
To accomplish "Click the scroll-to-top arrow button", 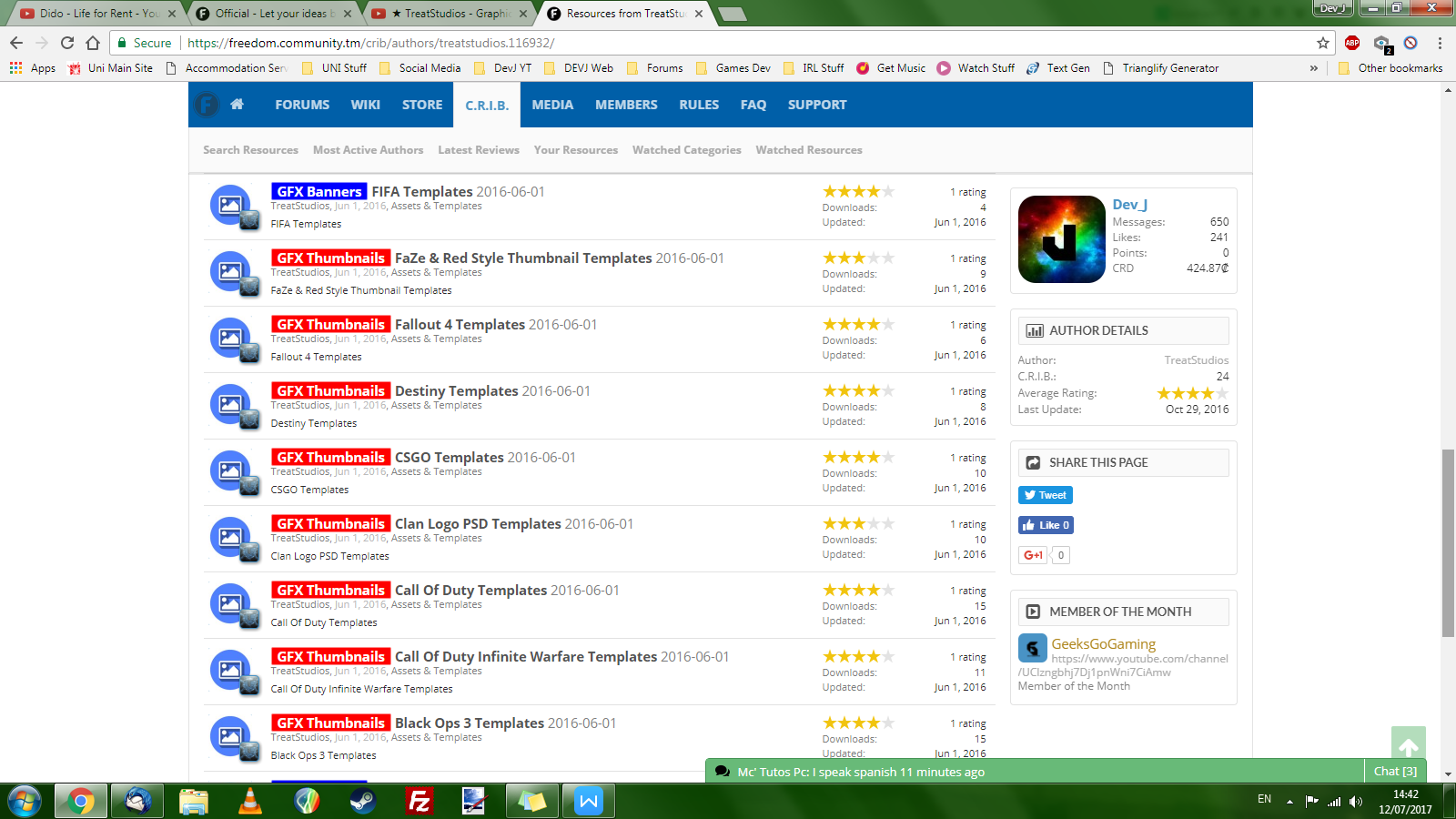I will click(1408, 746).
